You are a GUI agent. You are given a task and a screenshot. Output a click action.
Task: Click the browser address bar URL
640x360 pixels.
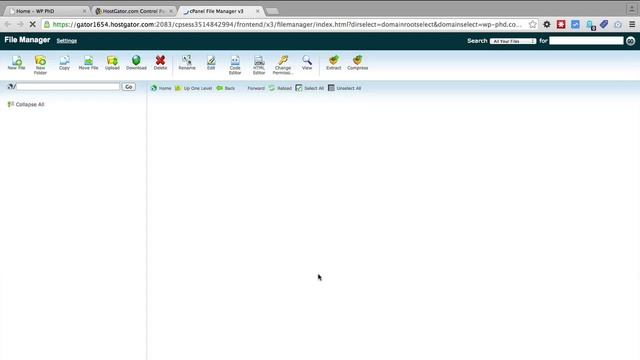pyautogui.click(x=287, y=24)
